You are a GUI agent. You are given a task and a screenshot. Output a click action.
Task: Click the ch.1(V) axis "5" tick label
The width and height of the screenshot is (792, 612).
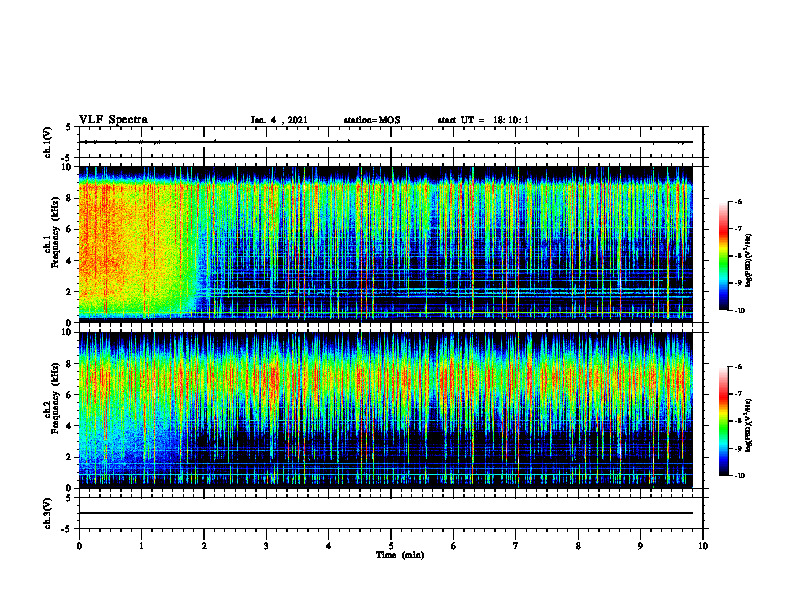pyautogui.click(x=69, y=127)
